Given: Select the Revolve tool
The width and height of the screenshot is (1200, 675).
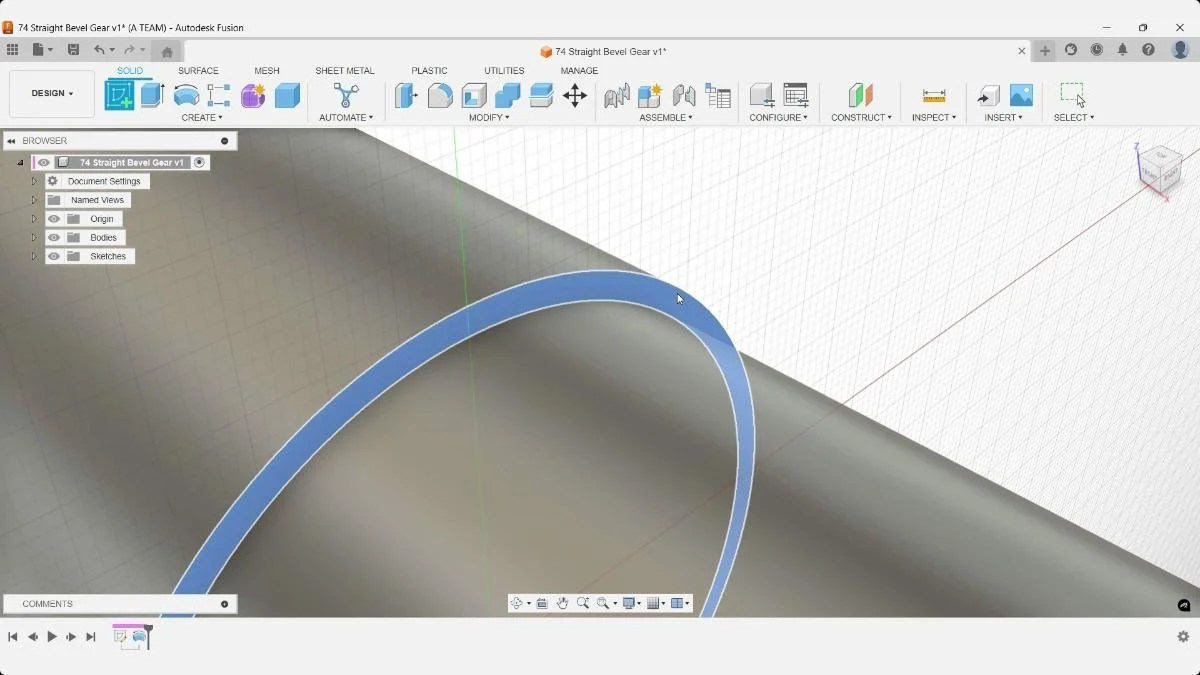Looking at the screenshot, I should [x=186, y=95].
